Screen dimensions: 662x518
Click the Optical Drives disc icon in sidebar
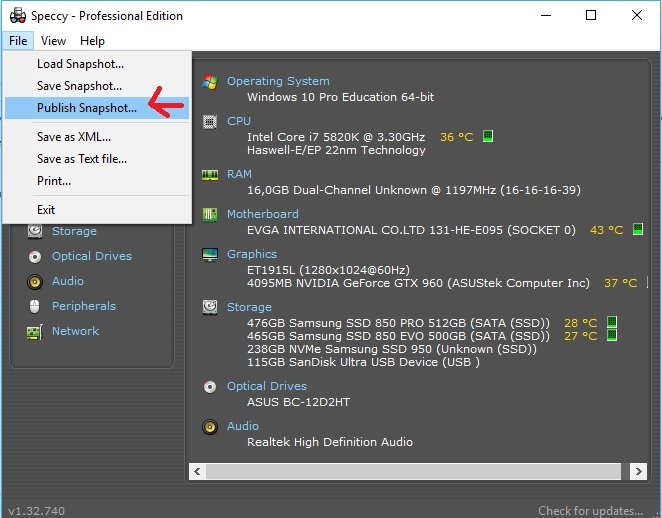(x=35, y=257)
